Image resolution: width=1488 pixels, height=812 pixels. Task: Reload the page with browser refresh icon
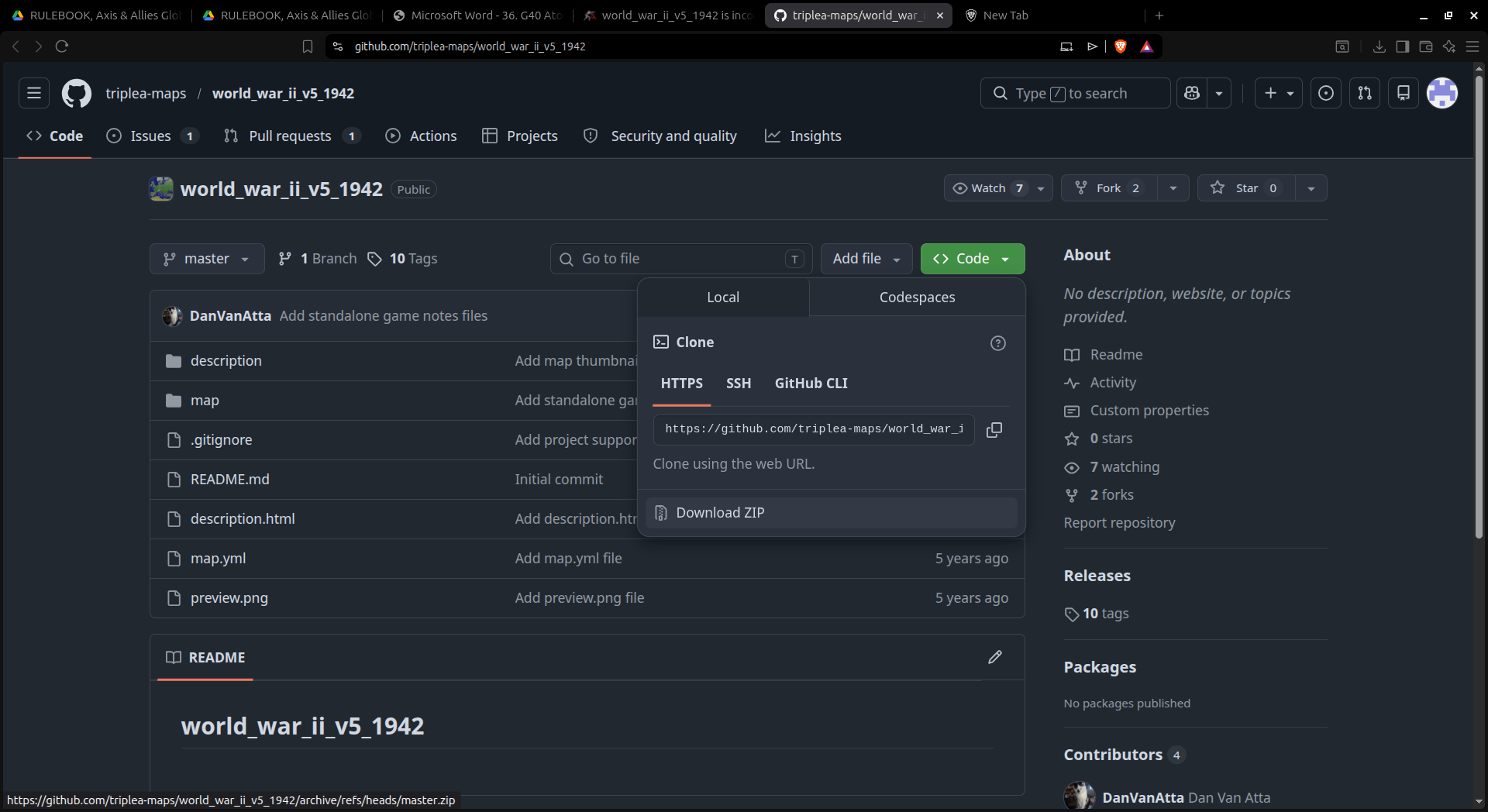point(62,46)
